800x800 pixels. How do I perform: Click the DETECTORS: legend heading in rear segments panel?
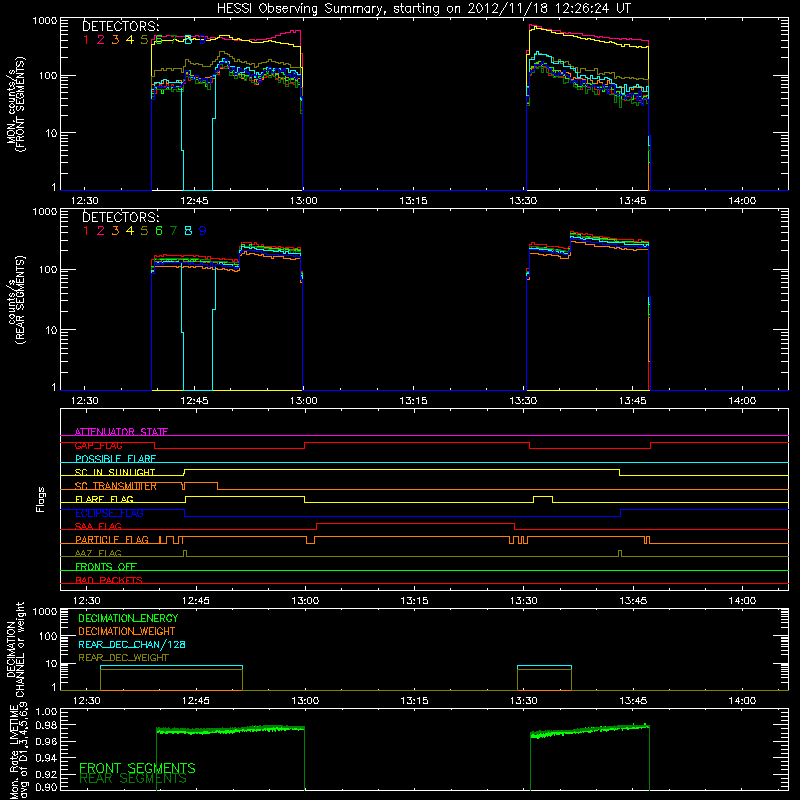coord(121,217)
